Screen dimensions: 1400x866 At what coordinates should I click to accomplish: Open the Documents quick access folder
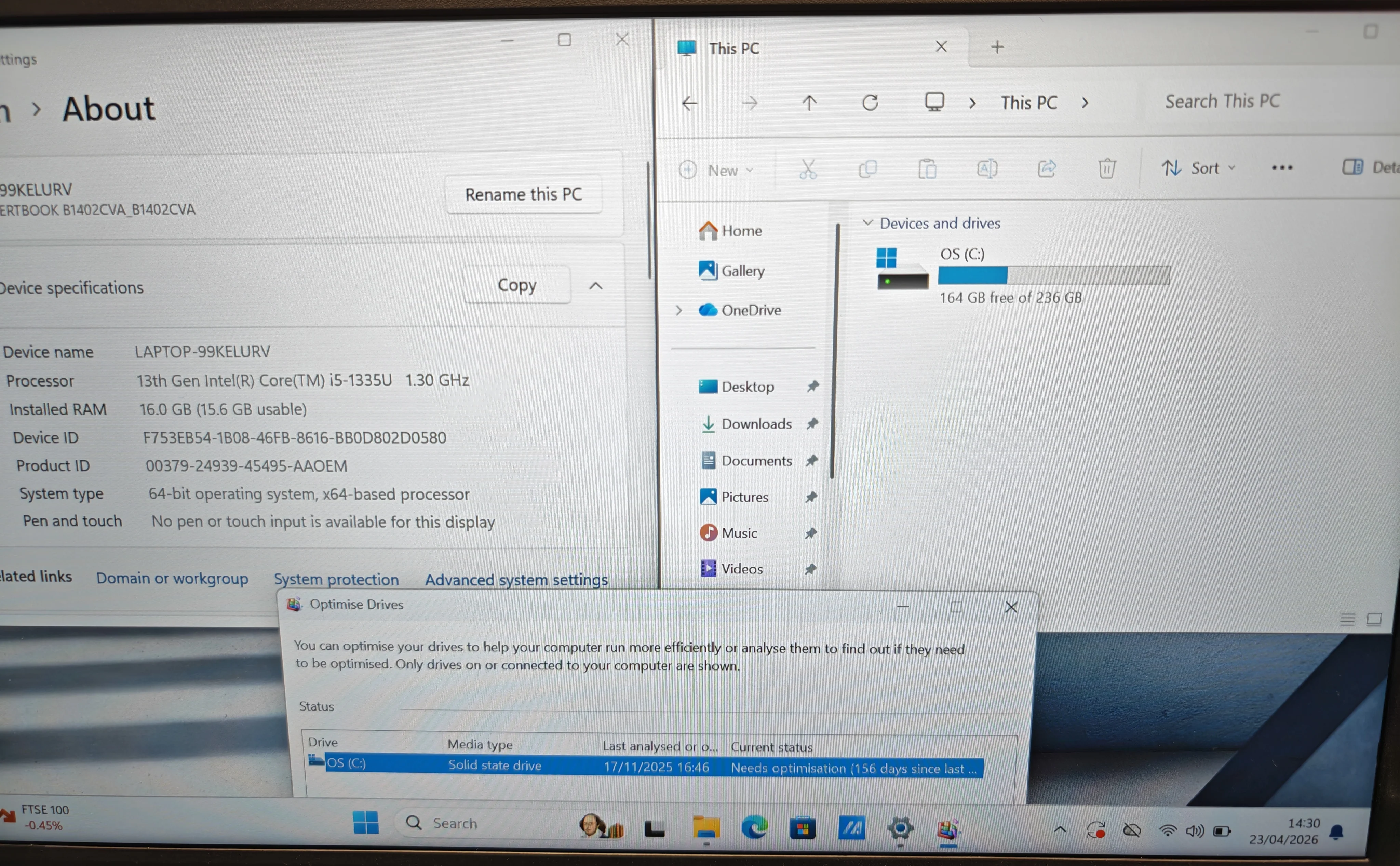coord(746,460)
